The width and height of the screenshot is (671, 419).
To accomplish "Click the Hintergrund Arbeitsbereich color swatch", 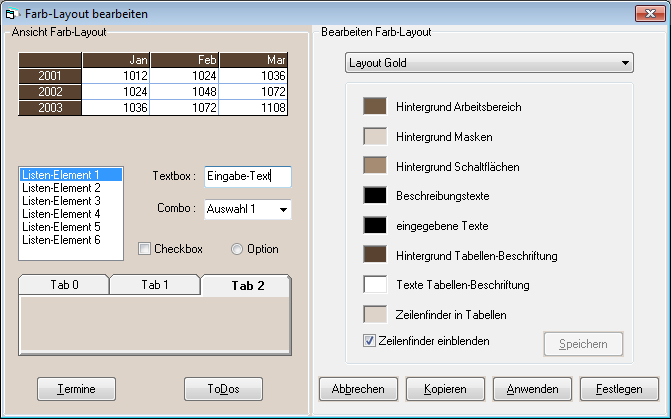I will click(375, 106).
